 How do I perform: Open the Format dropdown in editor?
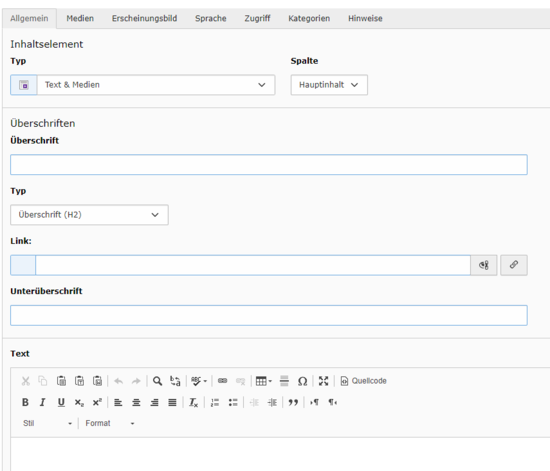click(x=109, y=423)
